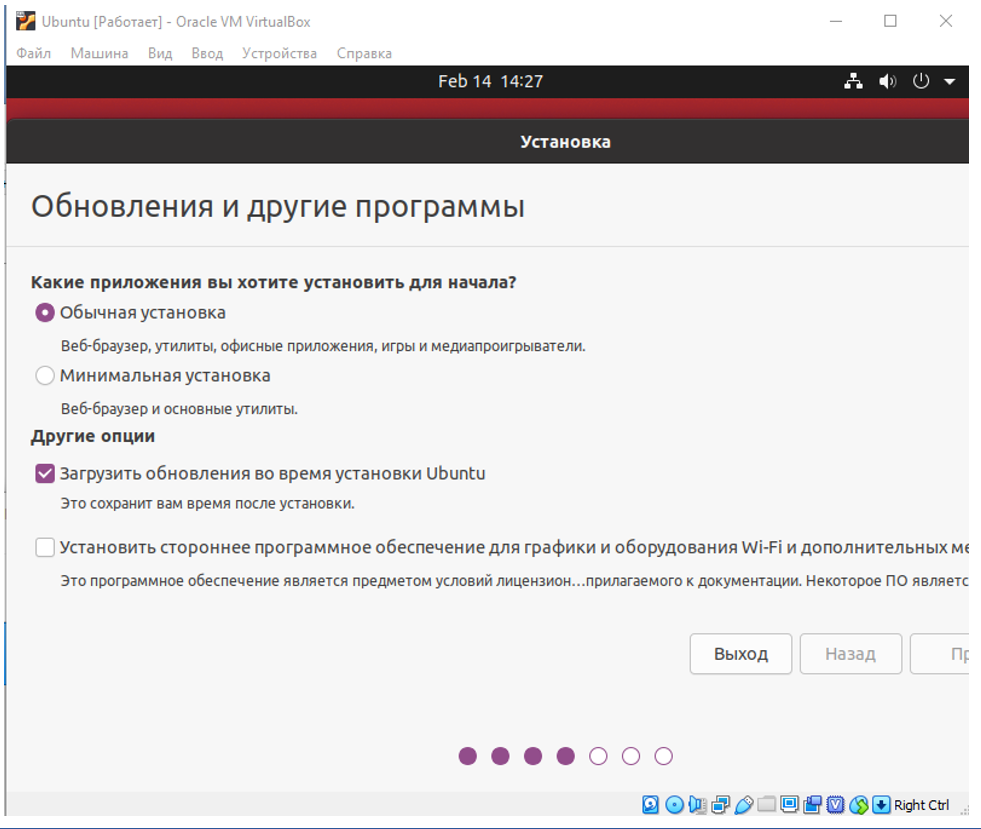Screen dimensions: 981x829
Task: Enable 'Установить стороннее программное обеспечение' checkbox
Action: point(45,547)
